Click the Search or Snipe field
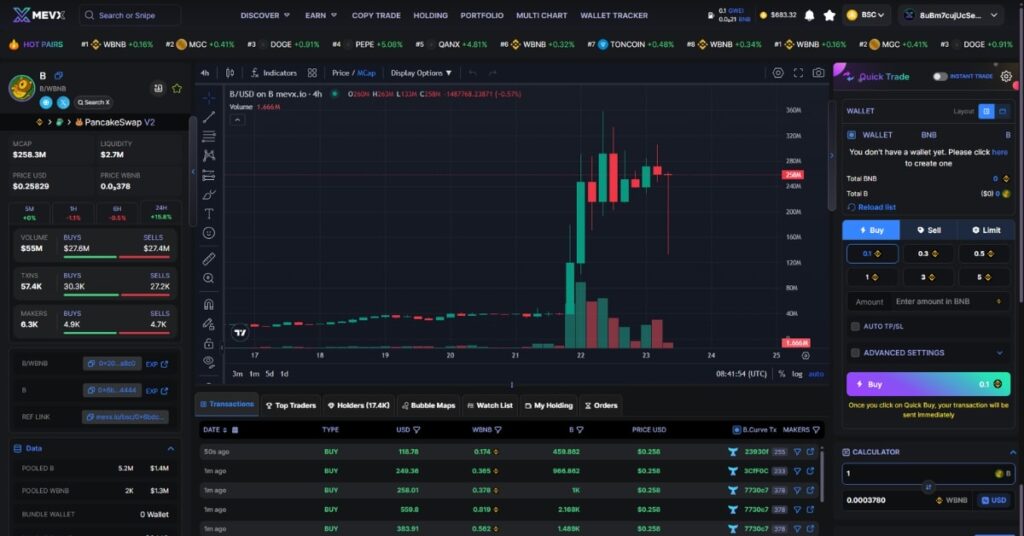1024x536 pixels. pyautogui.click(x=130, y=15)
